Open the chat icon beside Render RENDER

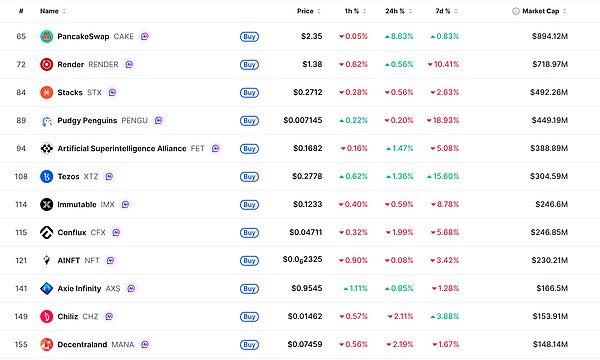pyautogui.click(x=129, y=64)
